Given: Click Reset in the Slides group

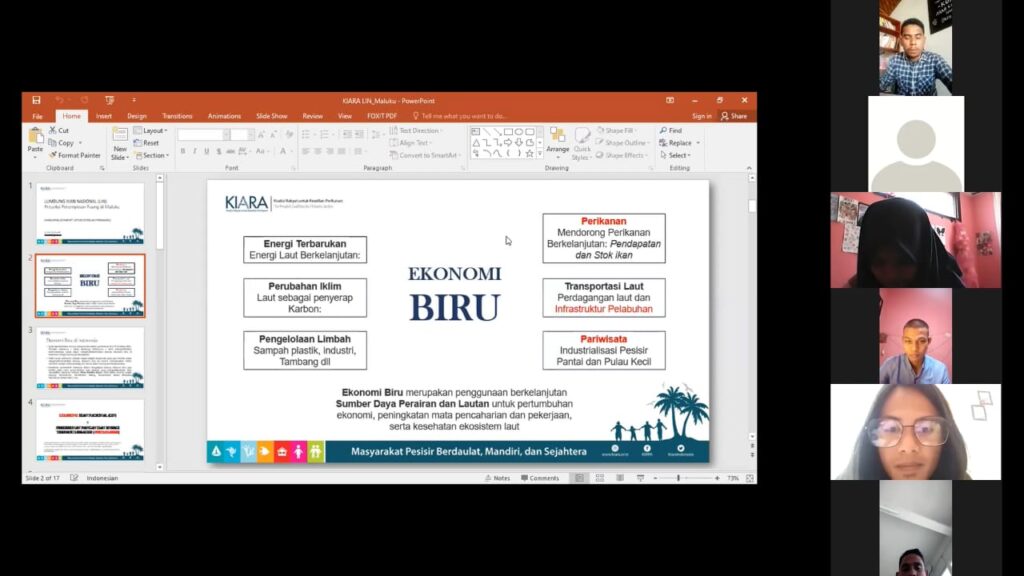Looking at the screenshot, I should pos(147,143).
